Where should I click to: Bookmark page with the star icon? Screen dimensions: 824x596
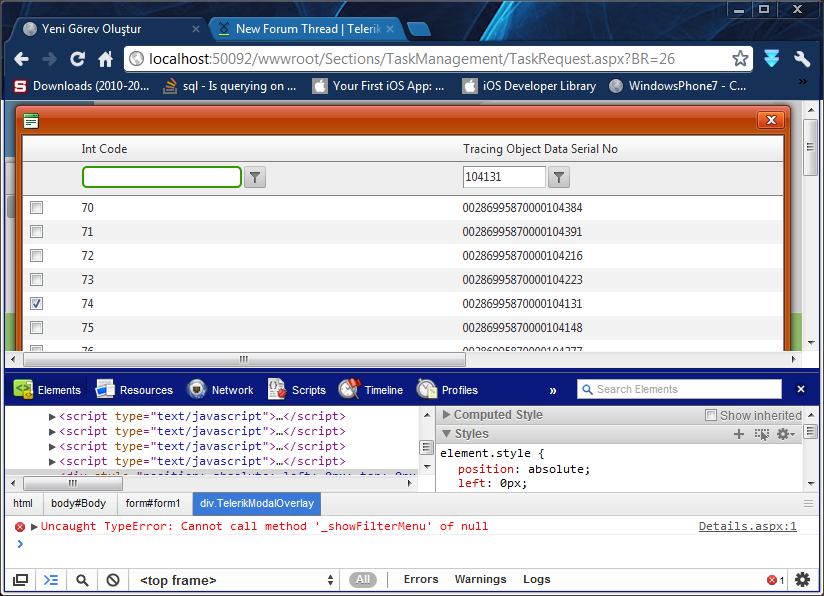(x=740, y=58)
